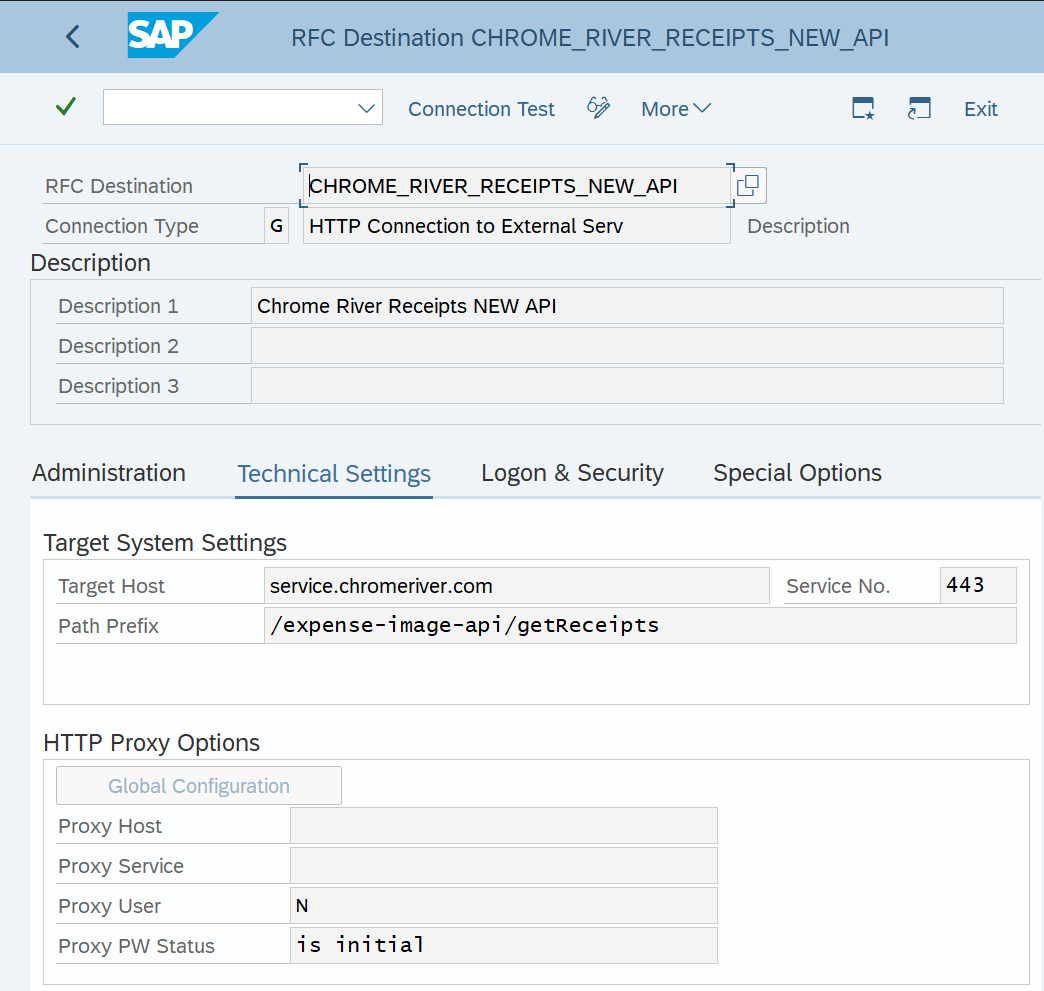The width and height of the screenshot is (1044, 991).
Task: Click the Exit button
Action: (x=980, y=108)
